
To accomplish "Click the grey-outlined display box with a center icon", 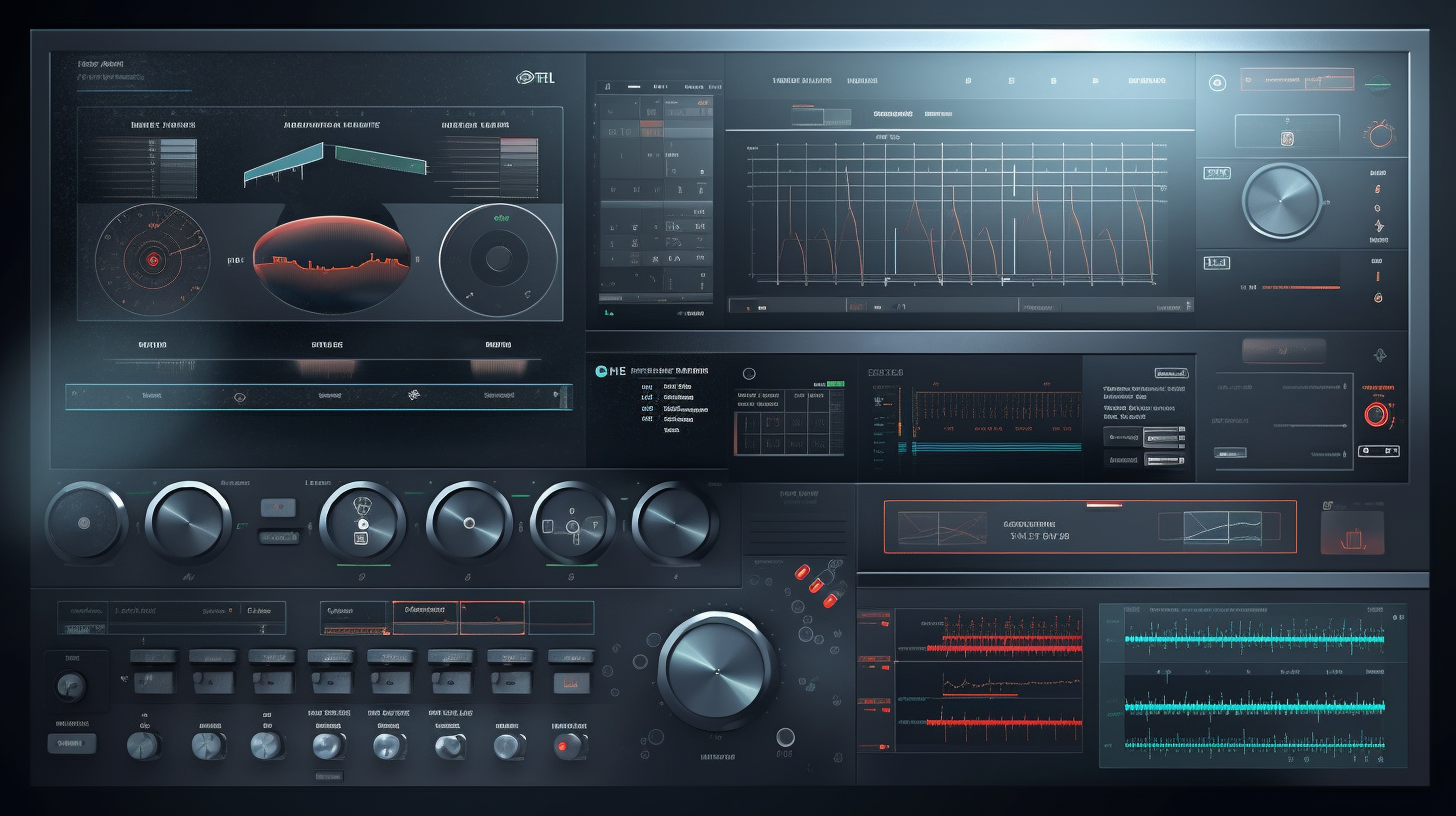I will tap(1287, 132).
